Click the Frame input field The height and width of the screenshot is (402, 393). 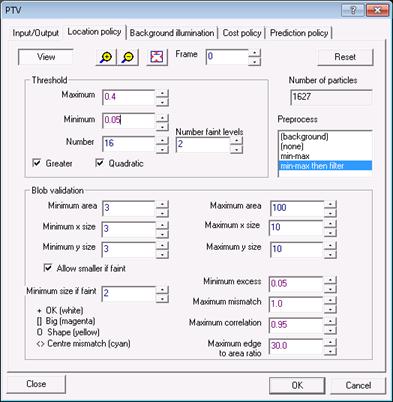(x=227, y=57)
